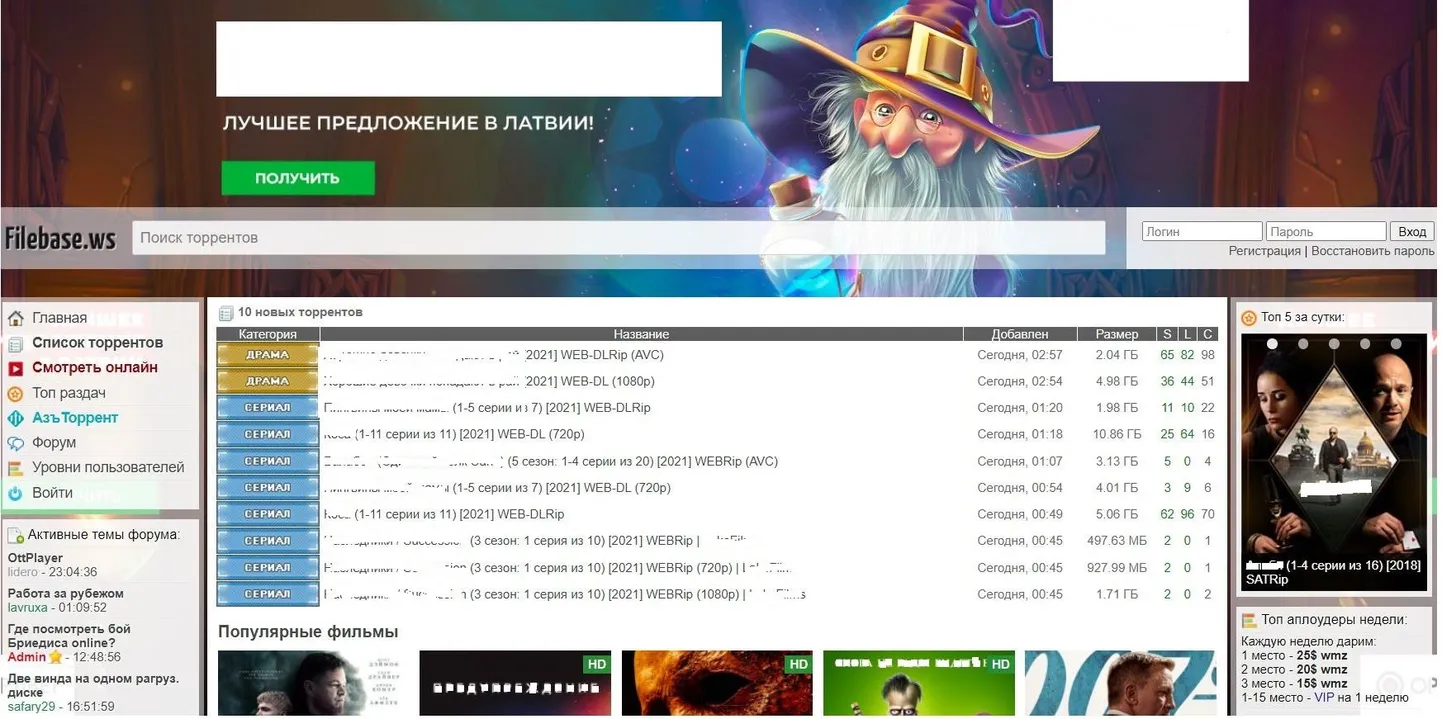Image resolution: width=1442 pixels, height=719 pixels.
Task: Click the red play icon beside Смотреть онлайн
Action: click(15, 368)
